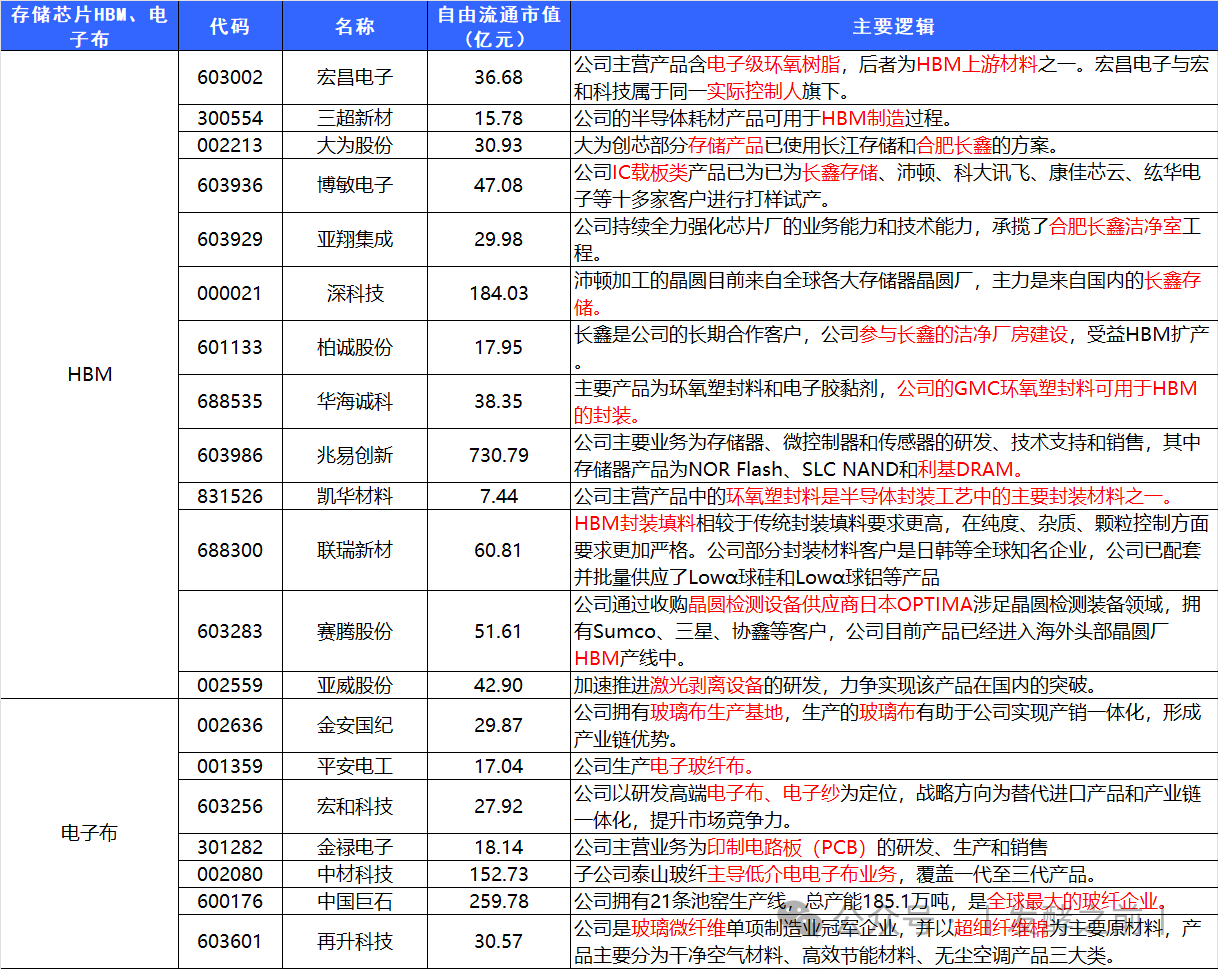The height and width of the screenshot is (969, 1218).
Task: Click the market value "15.78"
Action: [x=499, y=118]
